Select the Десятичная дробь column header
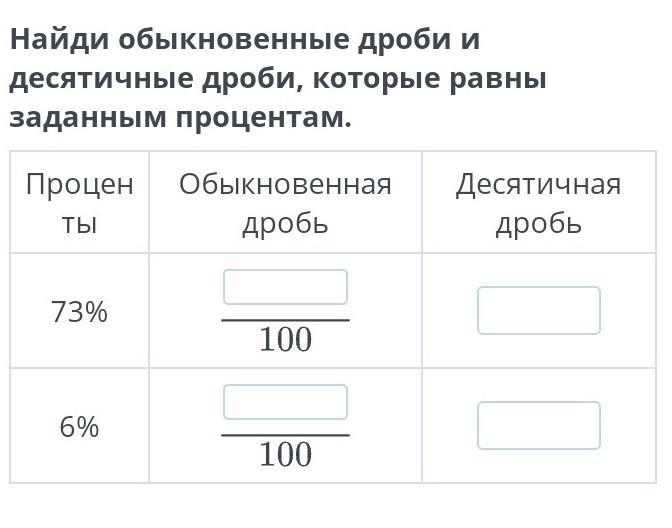The width and height of the screenshot is (672, 528). click(538, 203)
